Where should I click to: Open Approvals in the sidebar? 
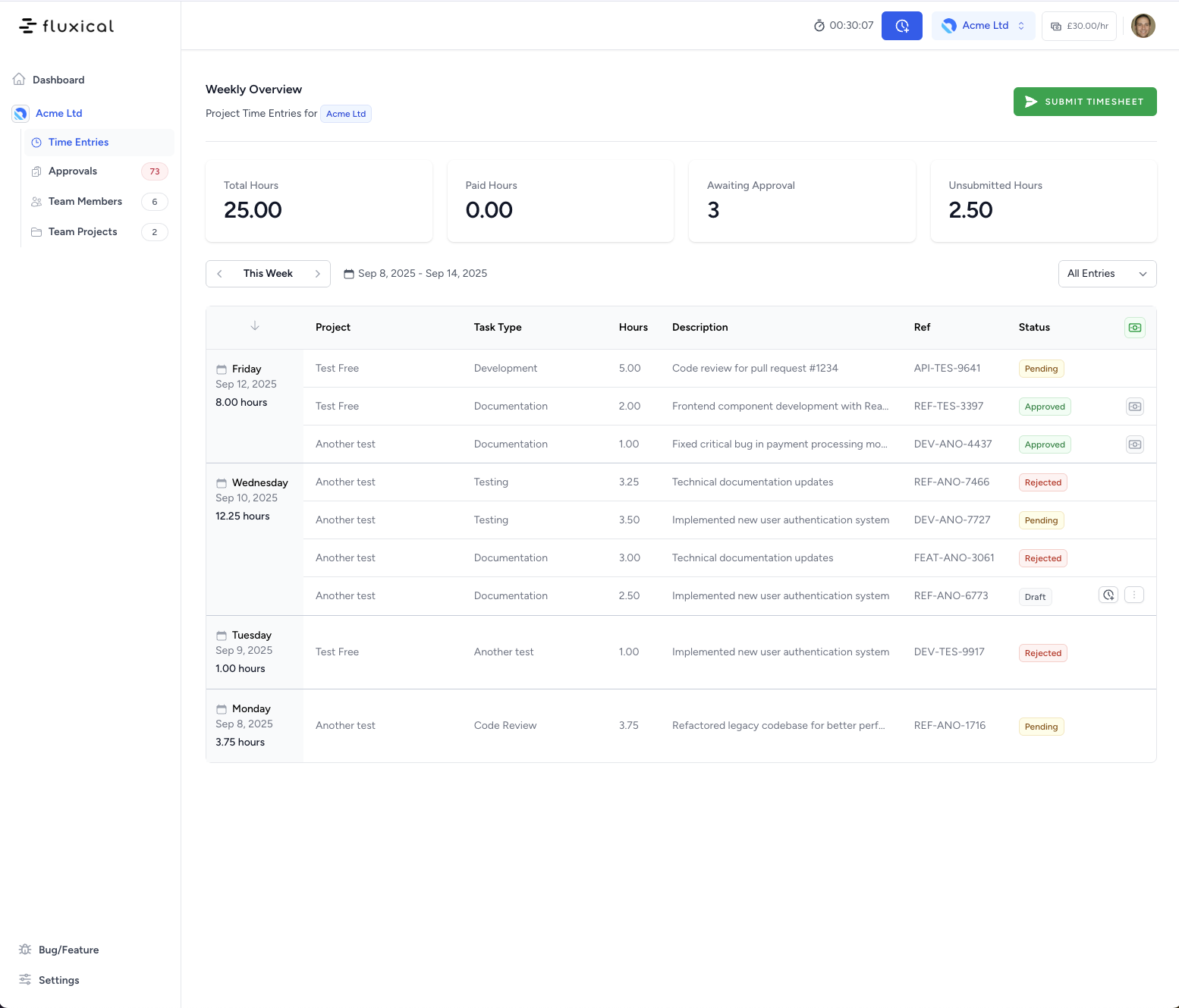coord(73,171)
